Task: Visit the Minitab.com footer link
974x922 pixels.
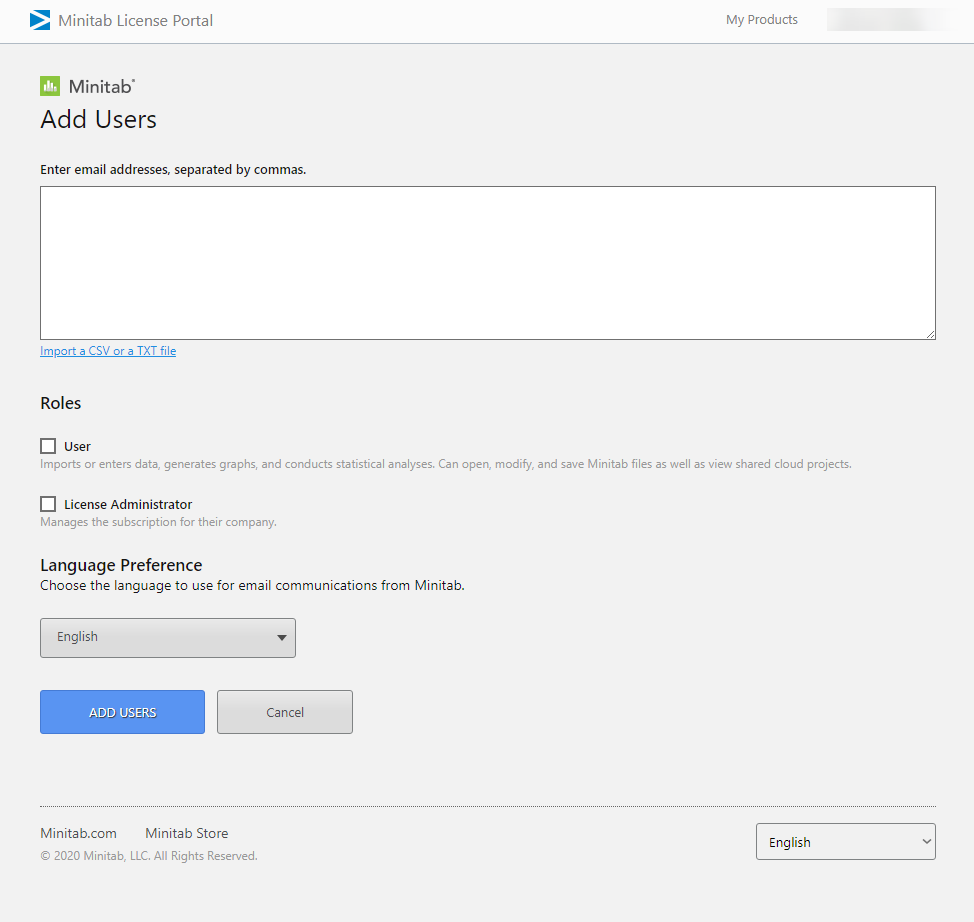Action: pos(78,833)
